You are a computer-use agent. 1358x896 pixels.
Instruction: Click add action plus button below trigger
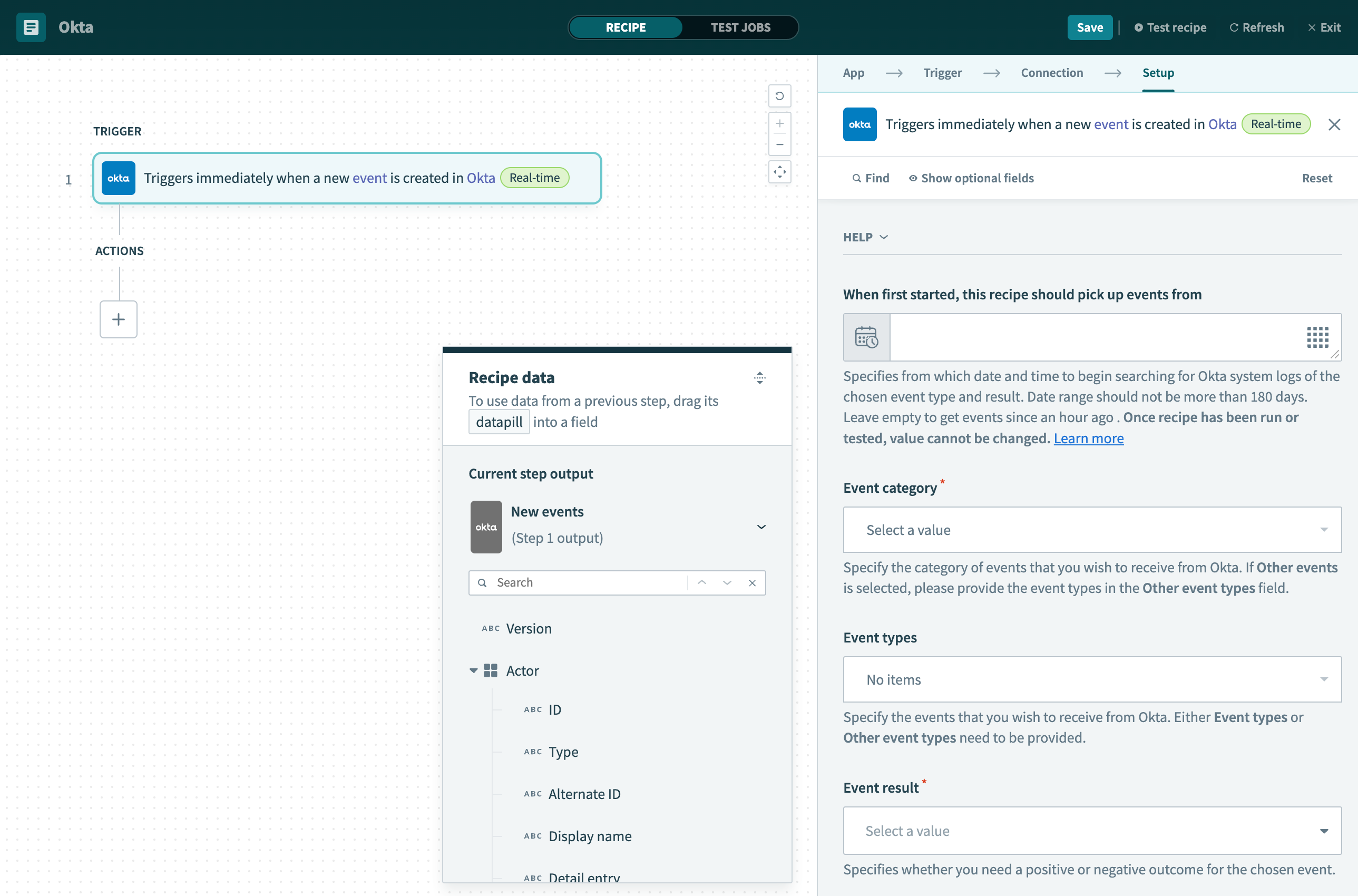click(118, 318)
